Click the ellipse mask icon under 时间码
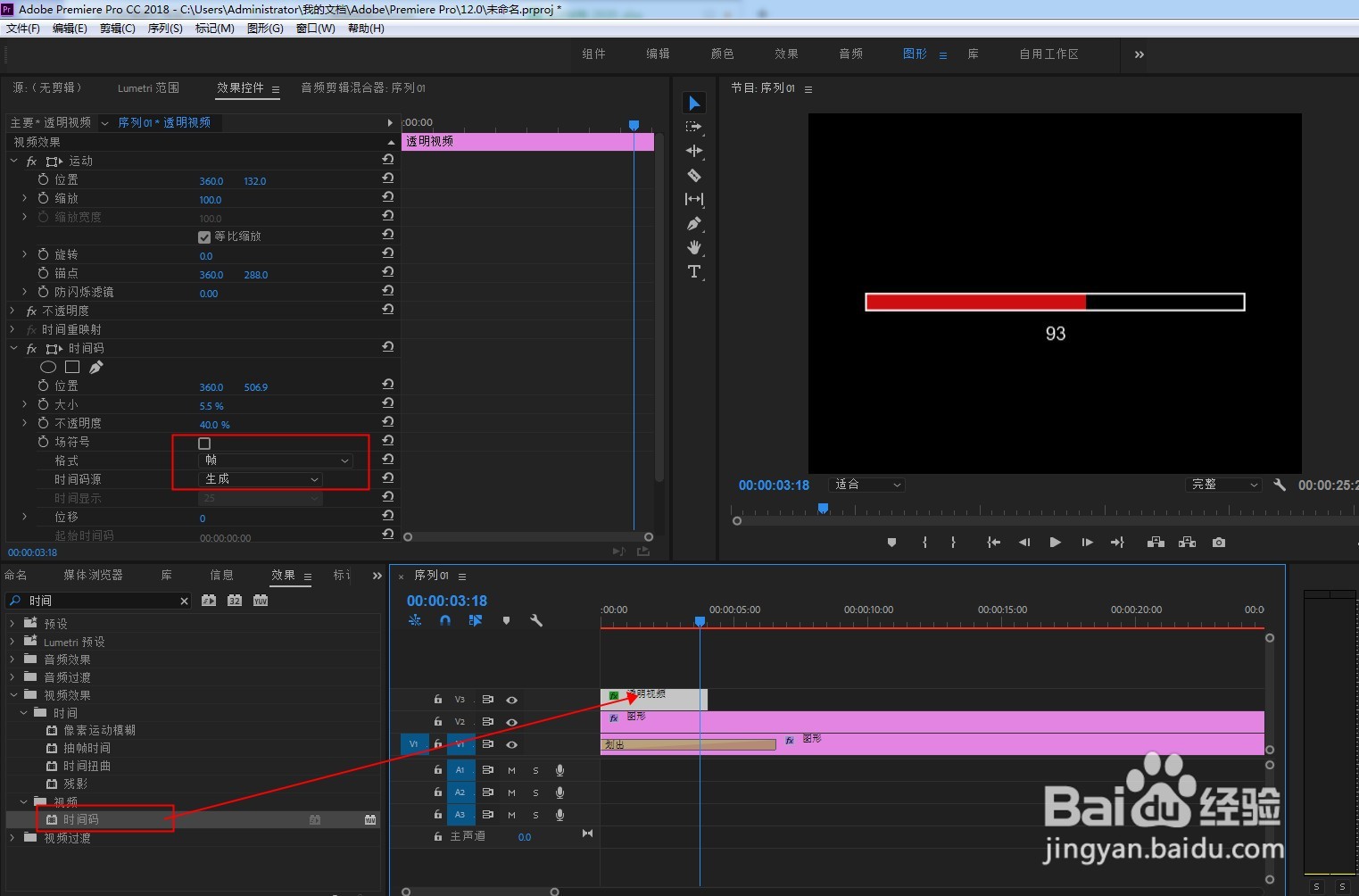This screenshot has width=1359, height=896. click(48, 367)
